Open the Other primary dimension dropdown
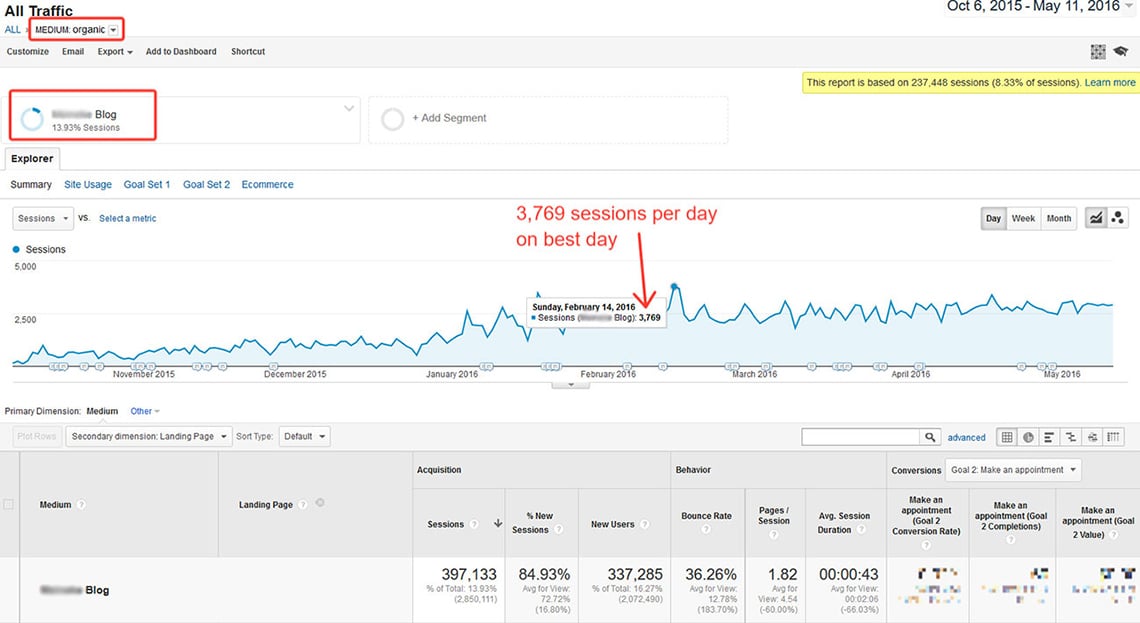 click(145, 411)
